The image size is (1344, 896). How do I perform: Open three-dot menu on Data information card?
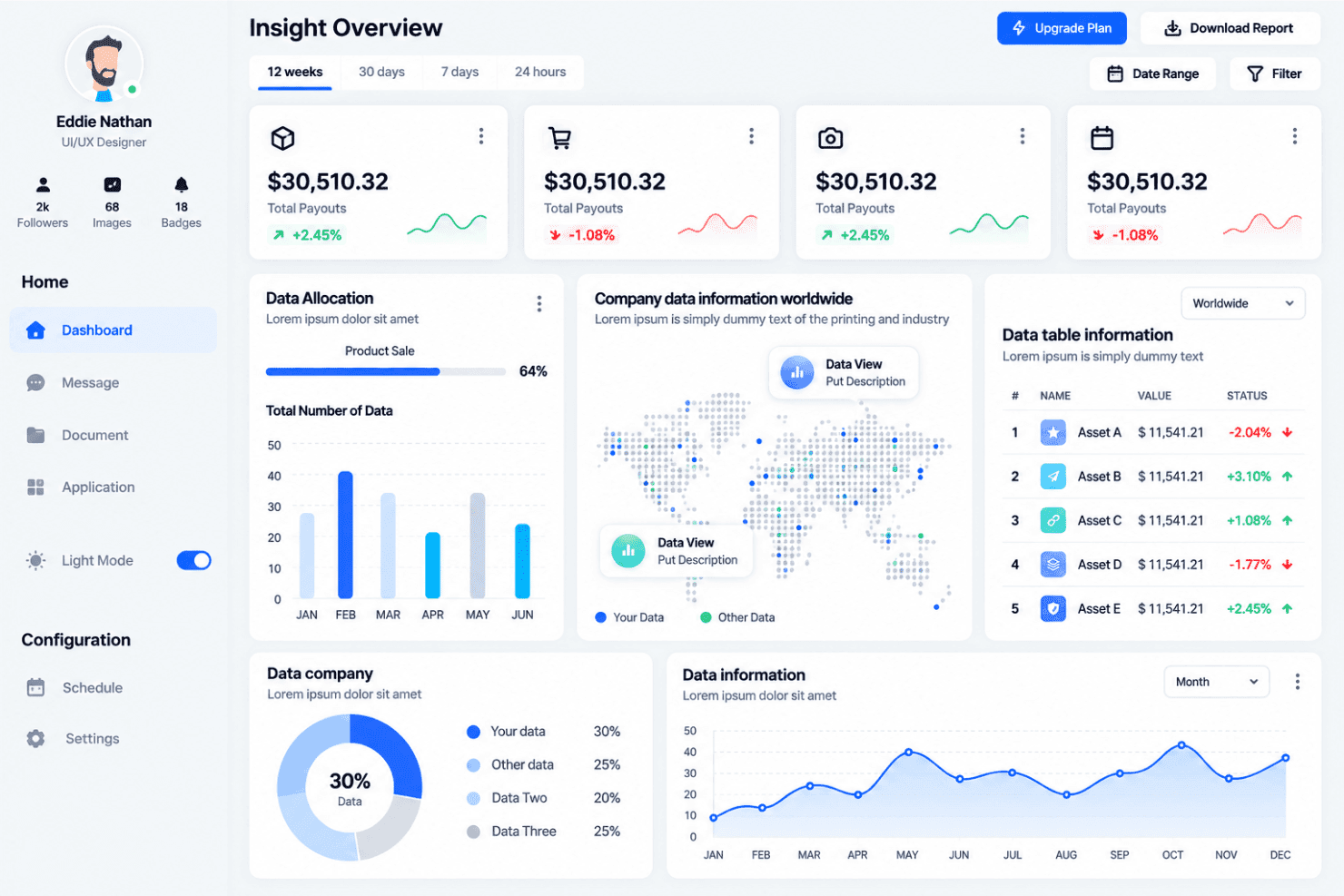(x=1297, y=681)
